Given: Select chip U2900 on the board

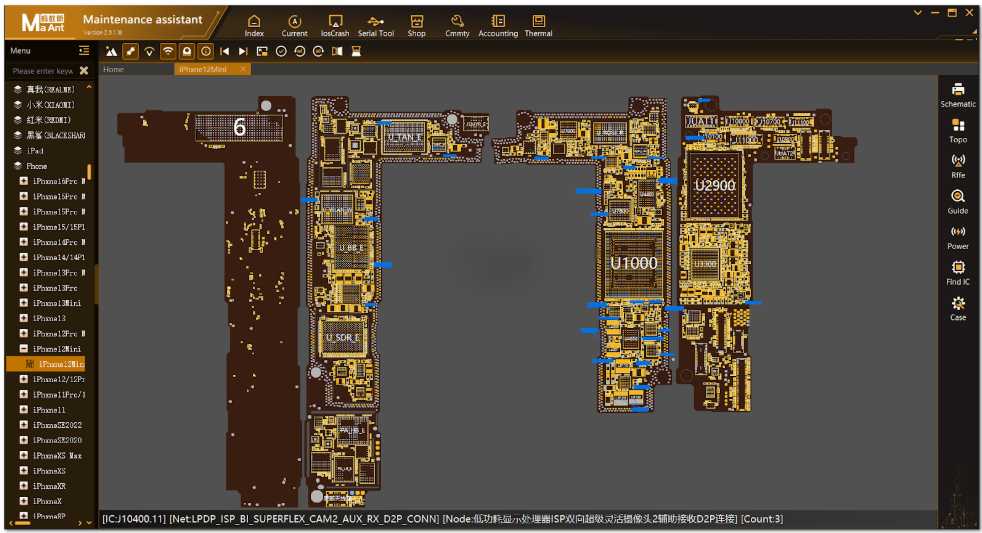Looking at the screenshot, I should pyautogui.click(x=715, y=185).
